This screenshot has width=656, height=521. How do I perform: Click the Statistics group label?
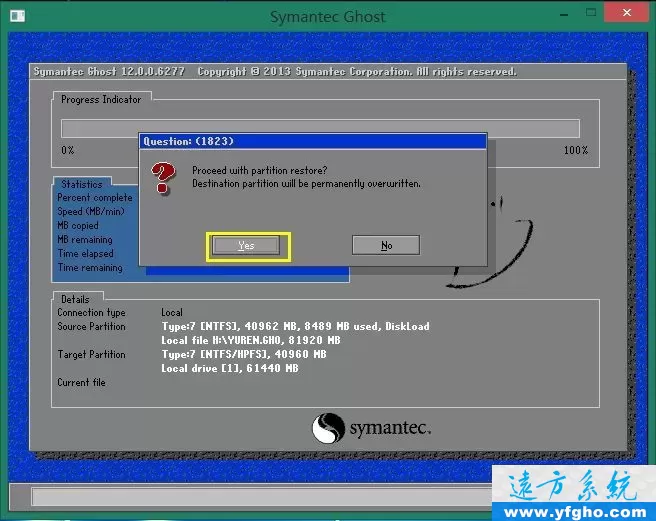pos(82,184)
